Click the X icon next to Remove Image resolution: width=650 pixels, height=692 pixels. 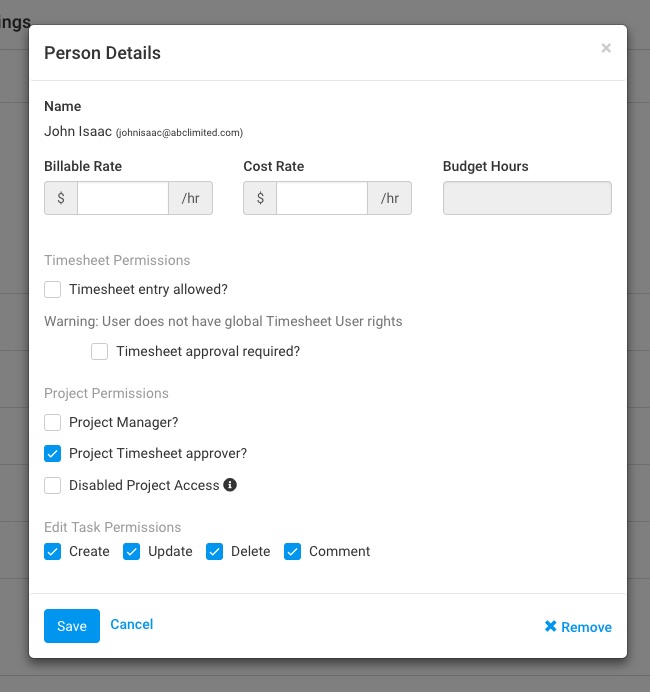(x=550, y=626)
